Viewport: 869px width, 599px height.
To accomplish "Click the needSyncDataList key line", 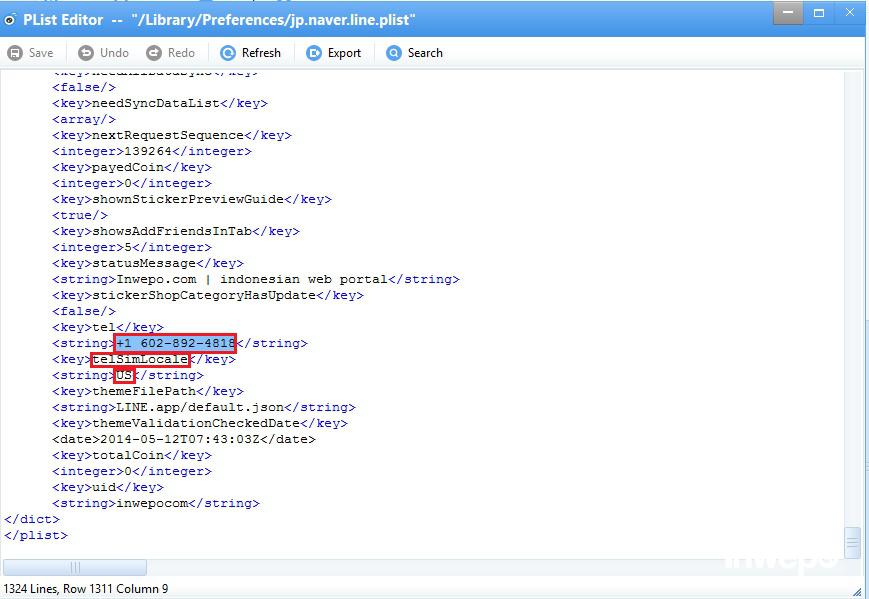I will pyautogui.click(x=160, y=104).
